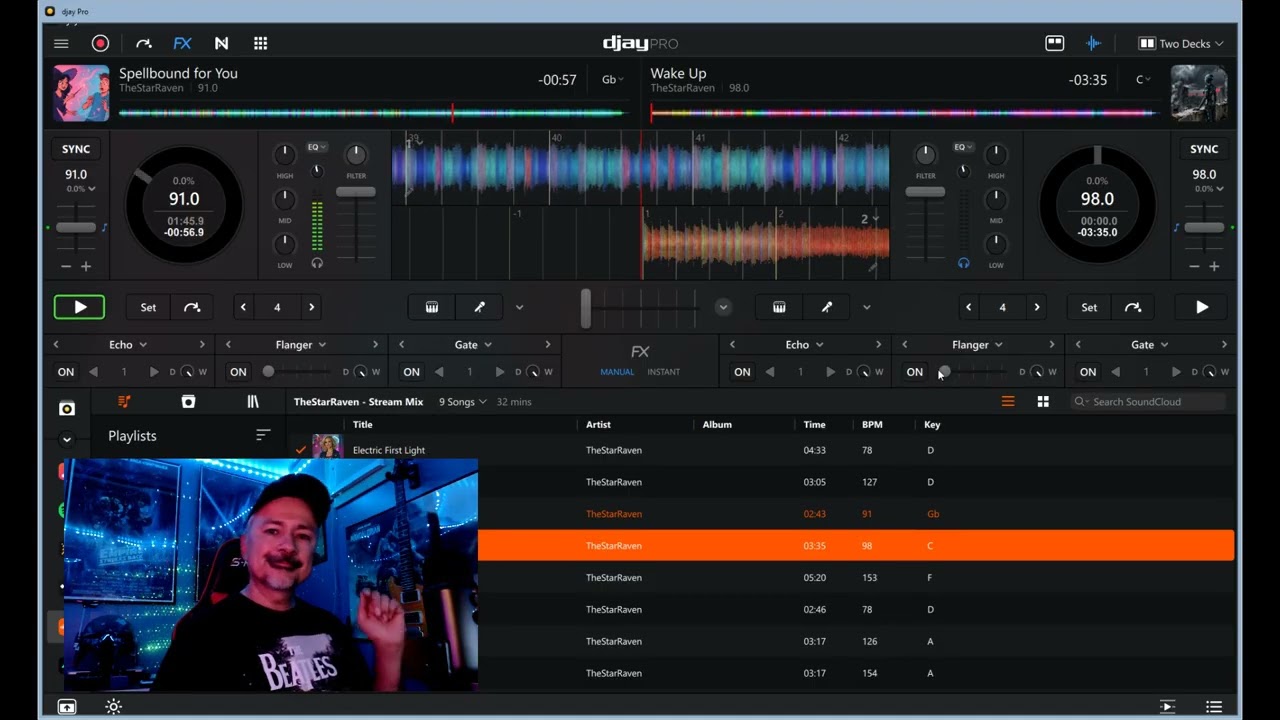The height and width of the screenshot is (720, 1280).
Task: Switch FX mode to INSTANT
Action: pyautogui.click(x=663, y=372)
